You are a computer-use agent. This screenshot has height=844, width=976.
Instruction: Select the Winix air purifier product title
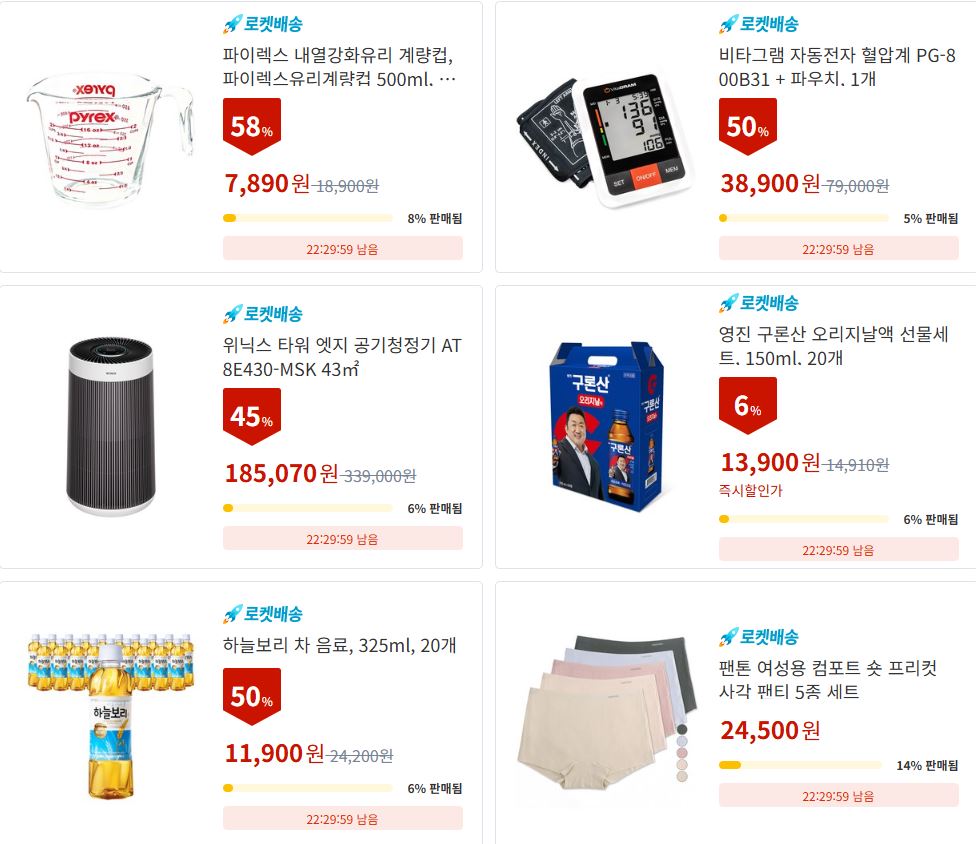pos(342,357)
